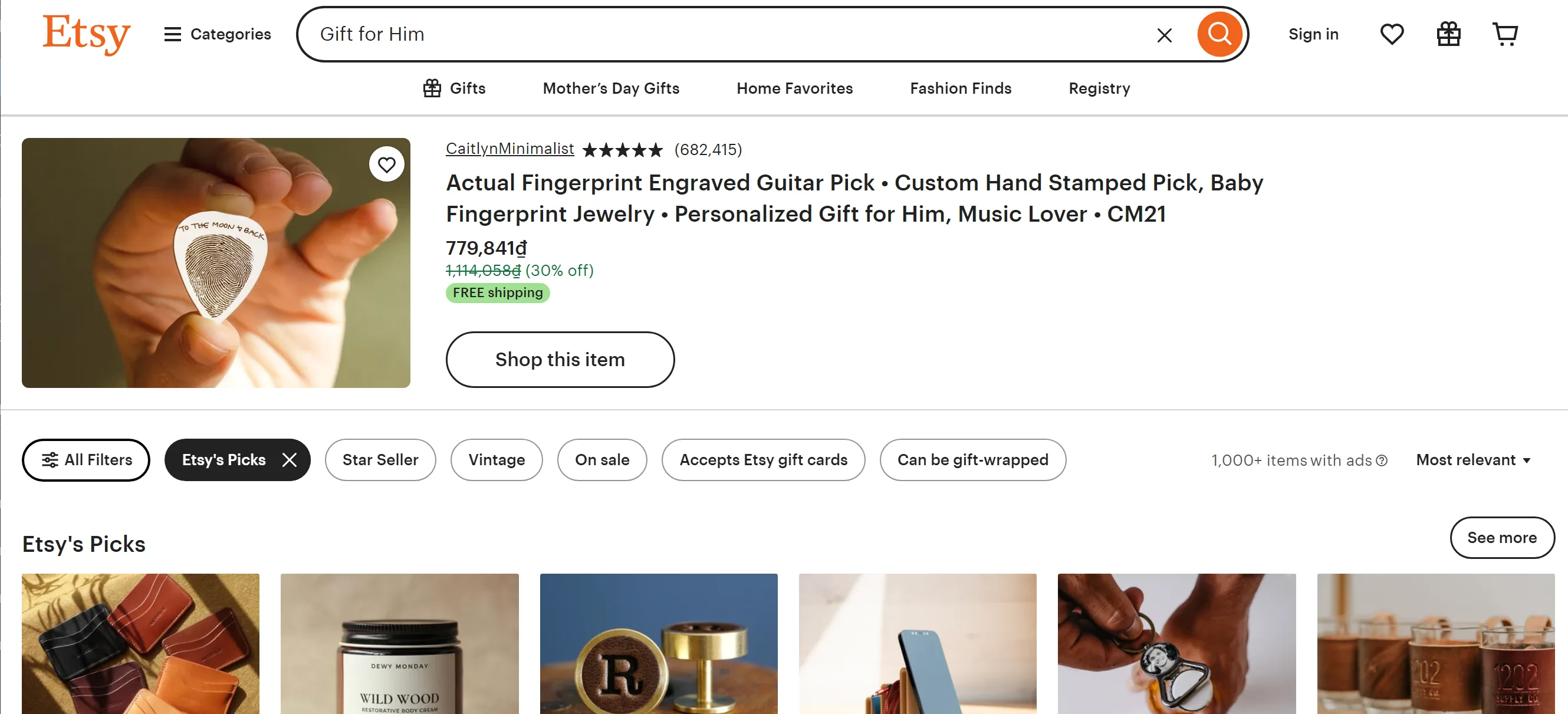Open the shopping cart
The height and width of the screenshot is (714, 1568).
click(x=1505, y=34)
